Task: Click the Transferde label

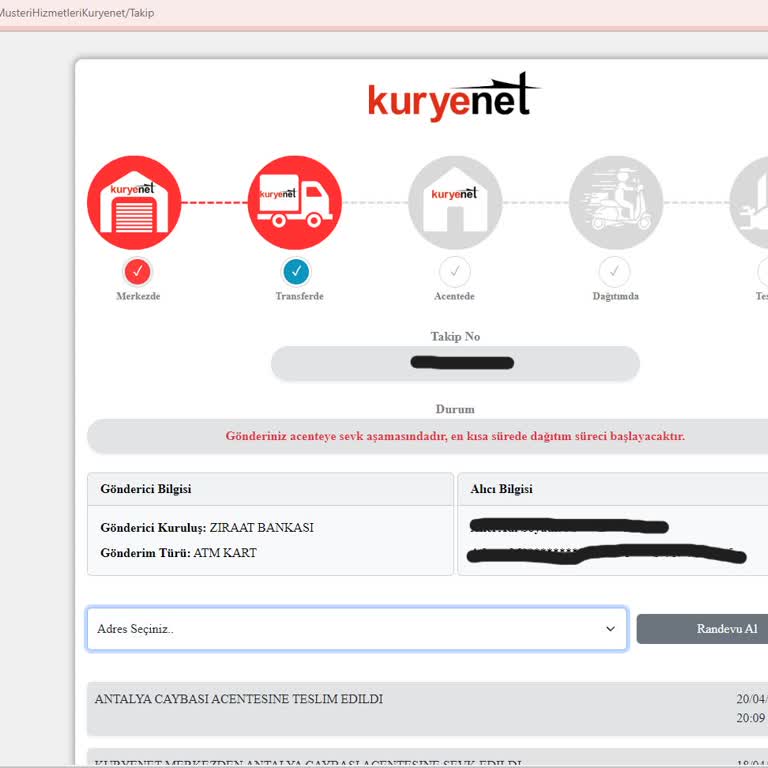Action: pyautogui.click(x=299, y=296)
